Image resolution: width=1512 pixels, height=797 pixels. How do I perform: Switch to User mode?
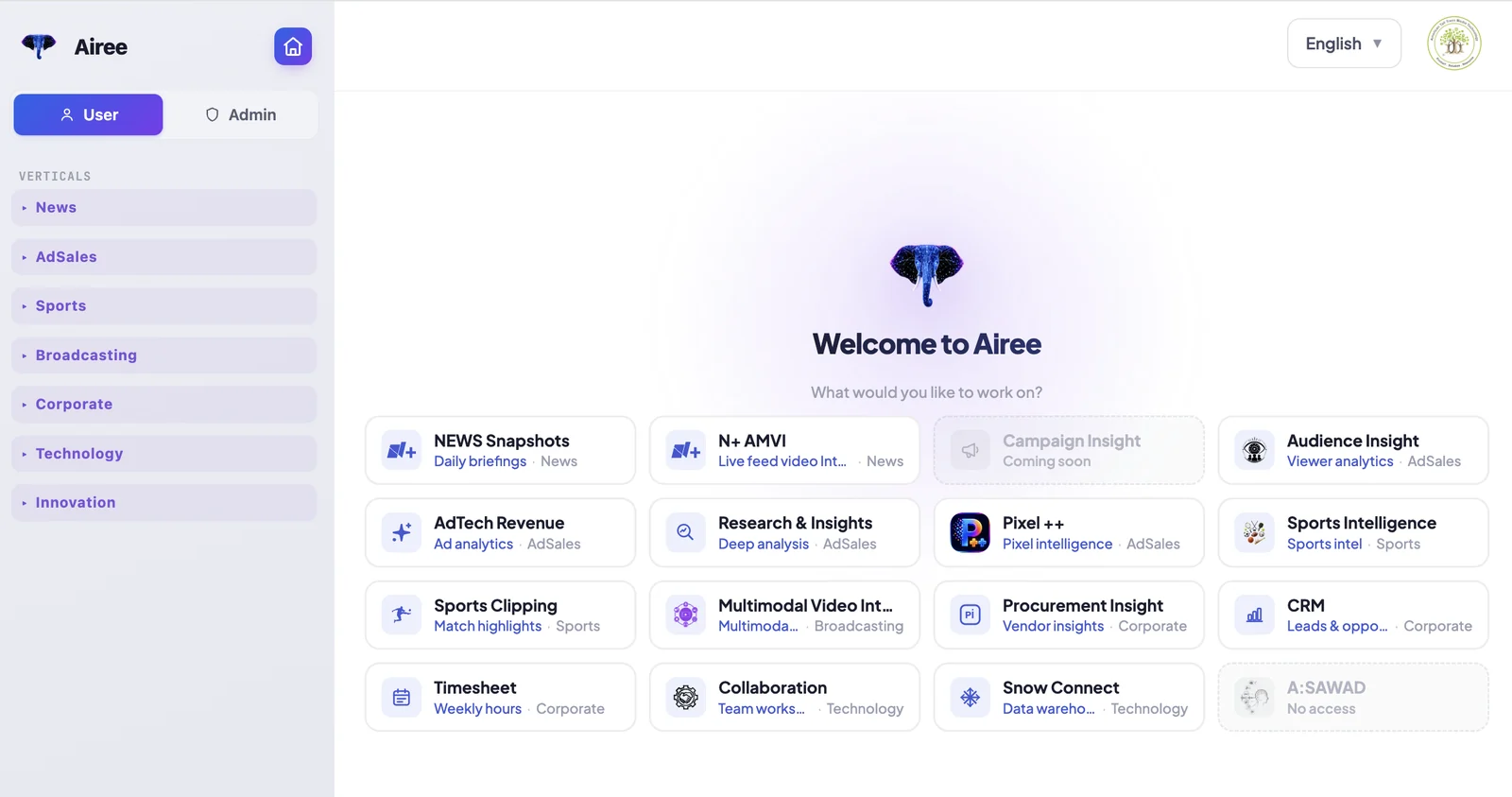click(88, 114)
